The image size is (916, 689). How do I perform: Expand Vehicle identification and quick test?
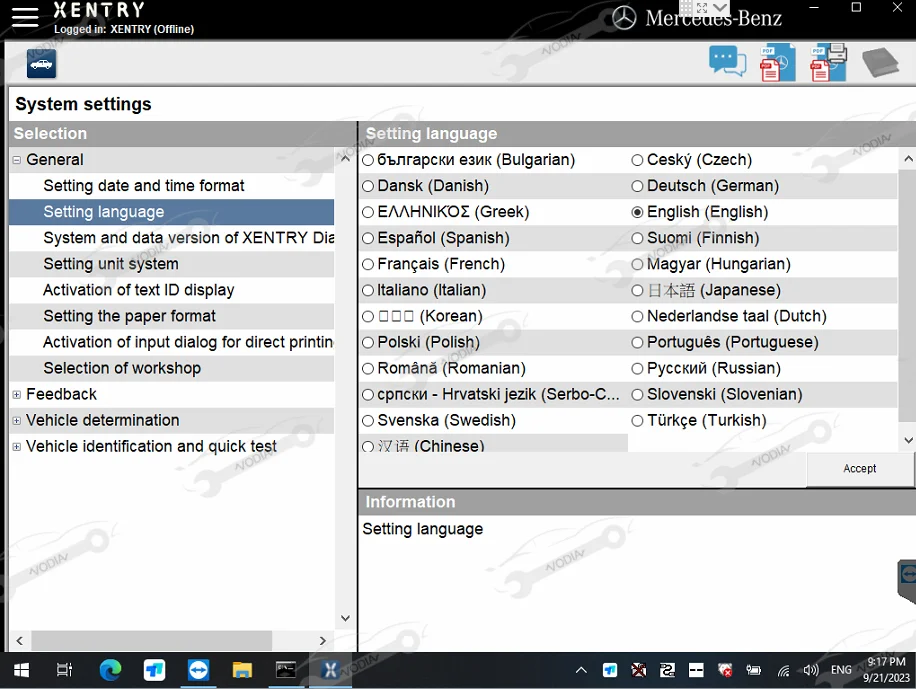(17, 446)
